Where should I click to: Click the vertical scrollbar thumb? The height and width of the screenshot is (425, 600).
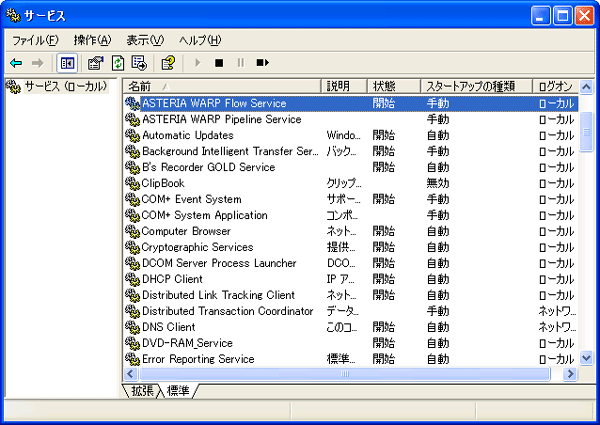tap(586, 132)
